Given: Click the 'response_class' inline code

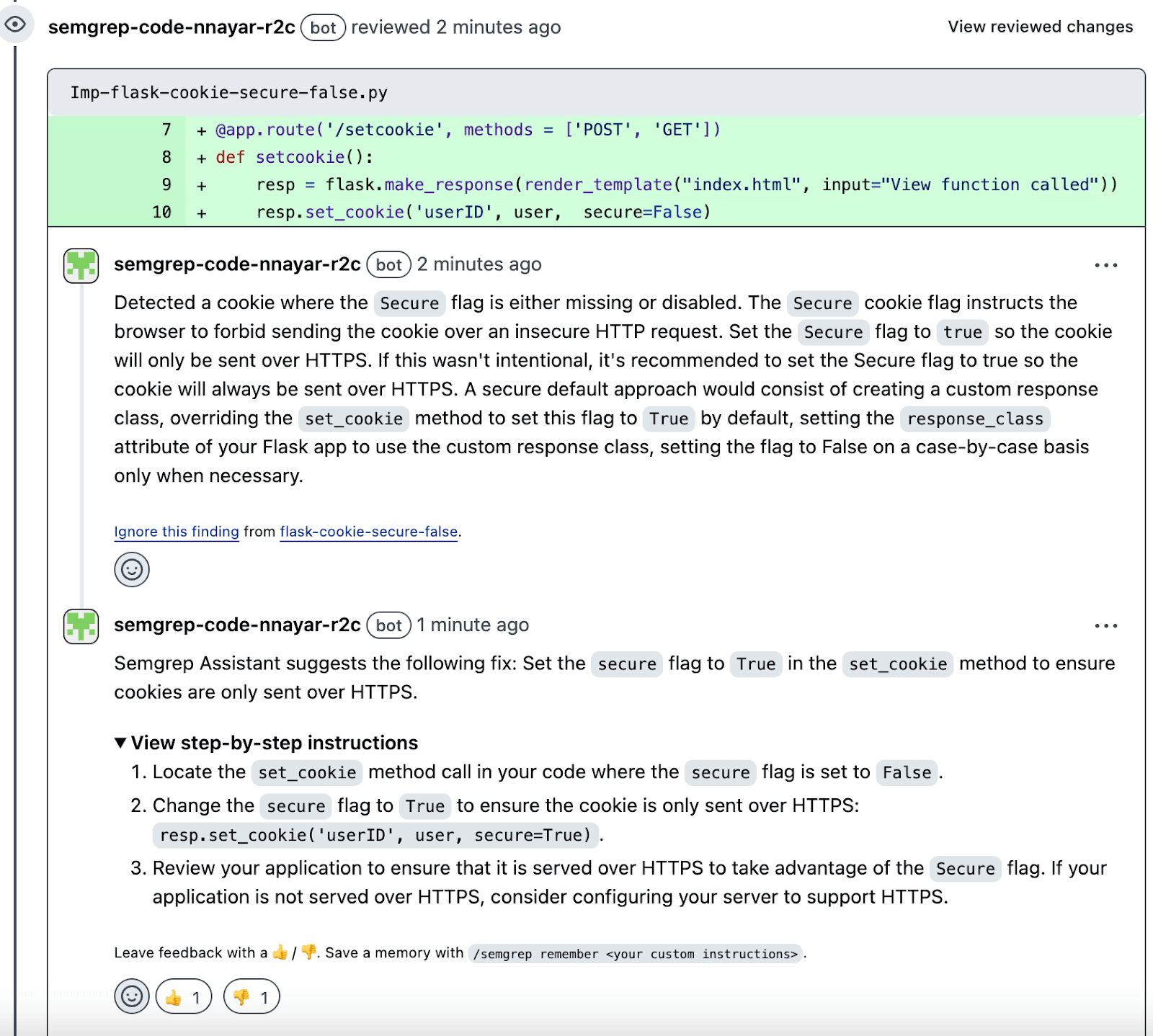Looking at the screenshot, I should [x=975, y=419].
